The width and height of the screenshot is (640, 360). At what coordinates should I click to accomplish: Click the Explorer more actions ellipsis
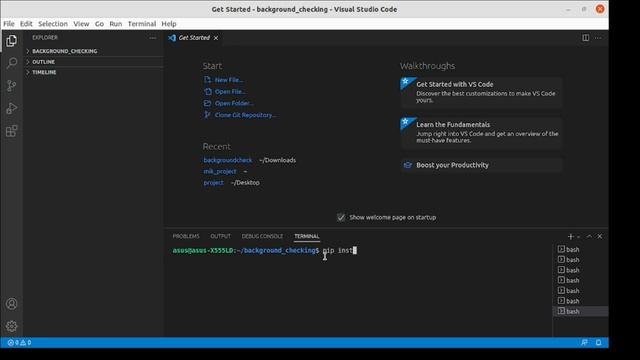coord(153,38)
